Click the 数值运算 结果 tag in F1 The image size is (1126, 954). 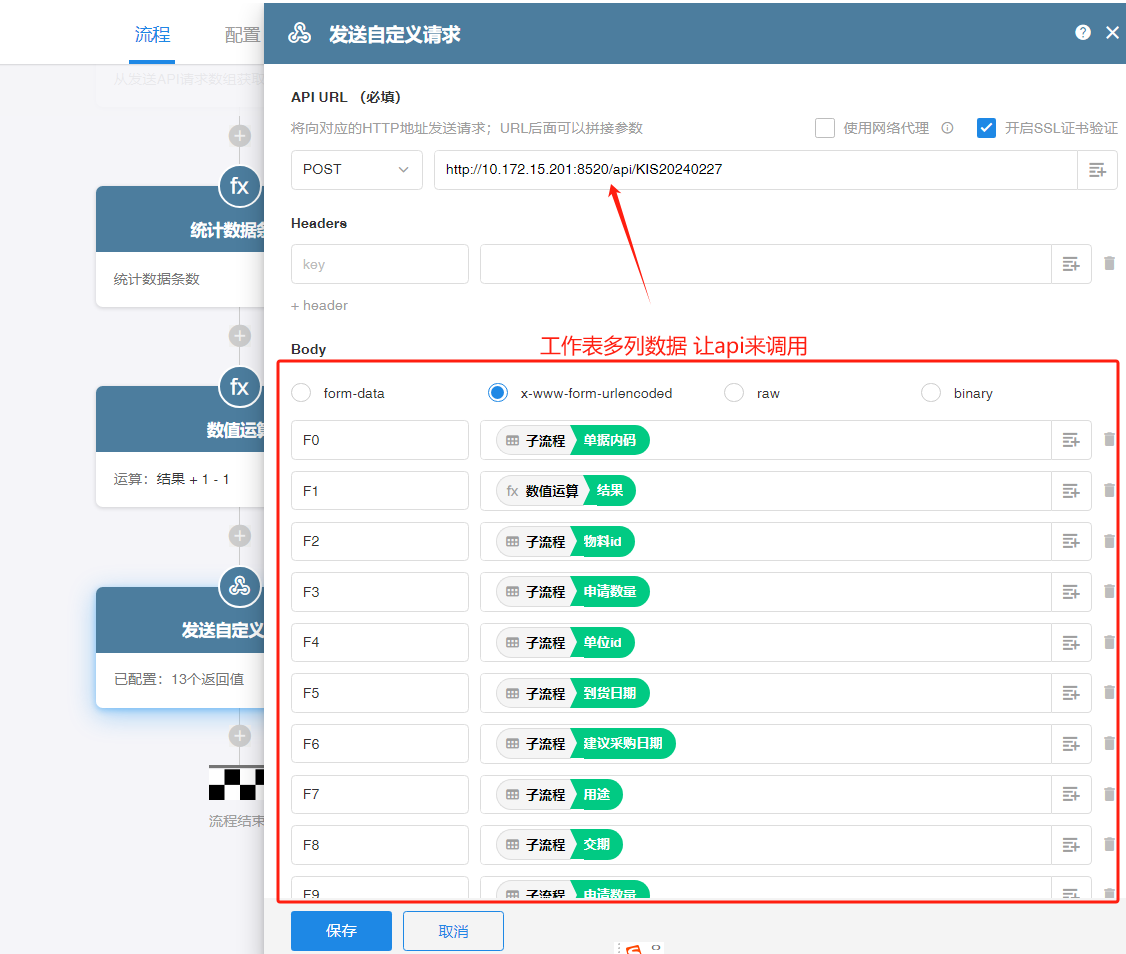[566, 491]
